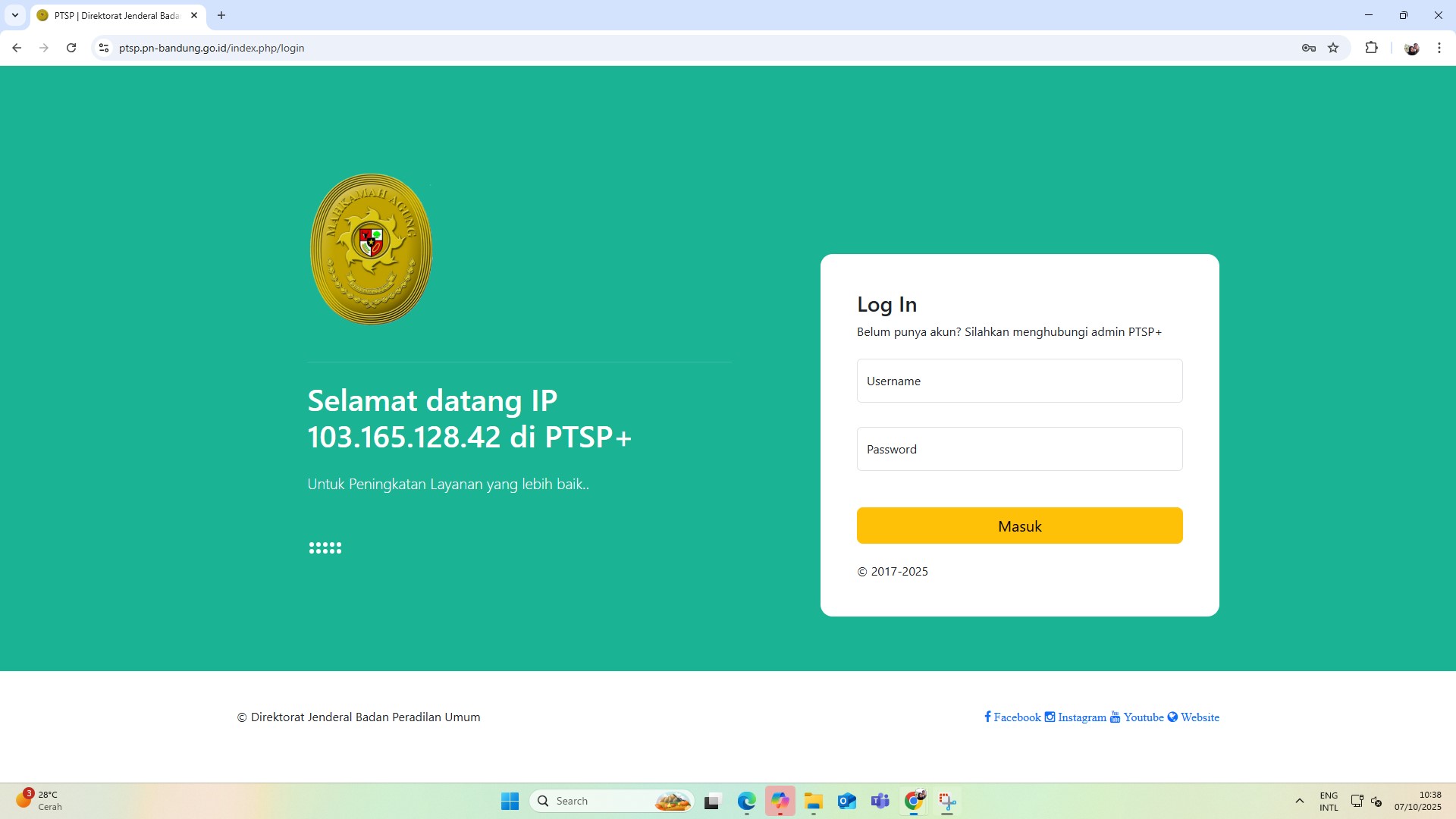
Task: Open Chrome three-dot menu
Action: 1439,48
